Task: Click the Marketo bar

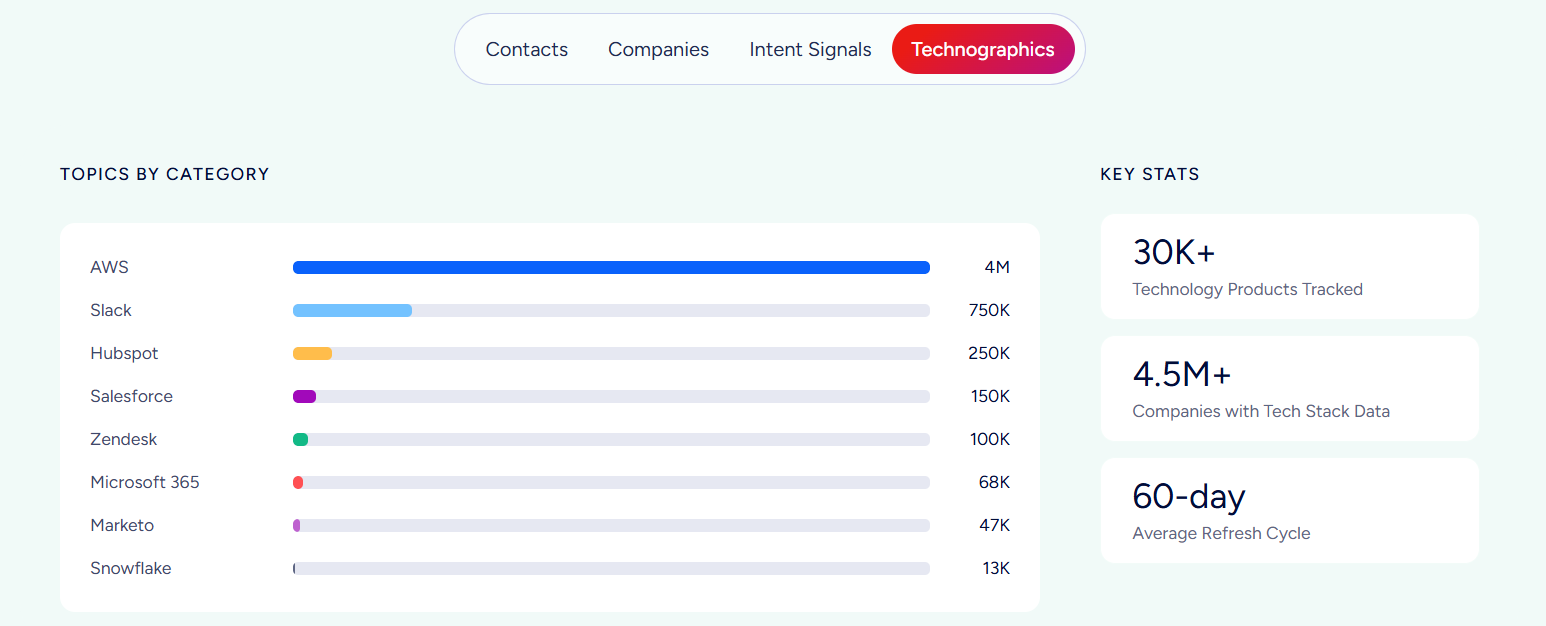Action: pos(296,525)
